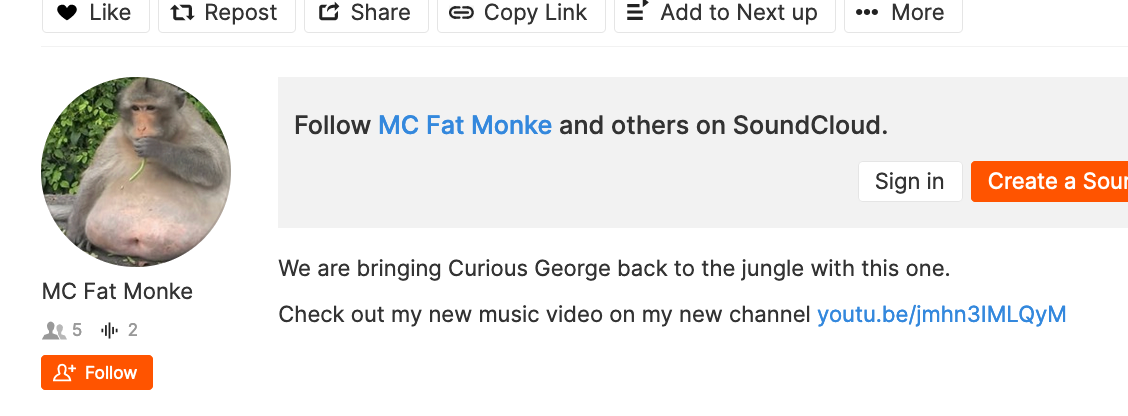Click the chain-link Copy Link icon
Image resolution: width=1128 pixels, height=416 pixels.
click(x=461, y=13)
